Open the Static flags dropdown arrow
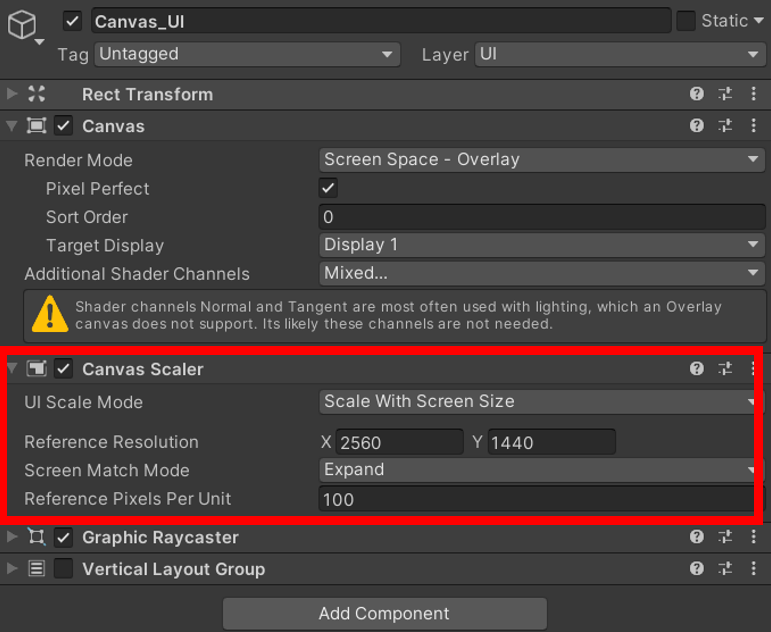Screen dimensions: 771x632 759,21
